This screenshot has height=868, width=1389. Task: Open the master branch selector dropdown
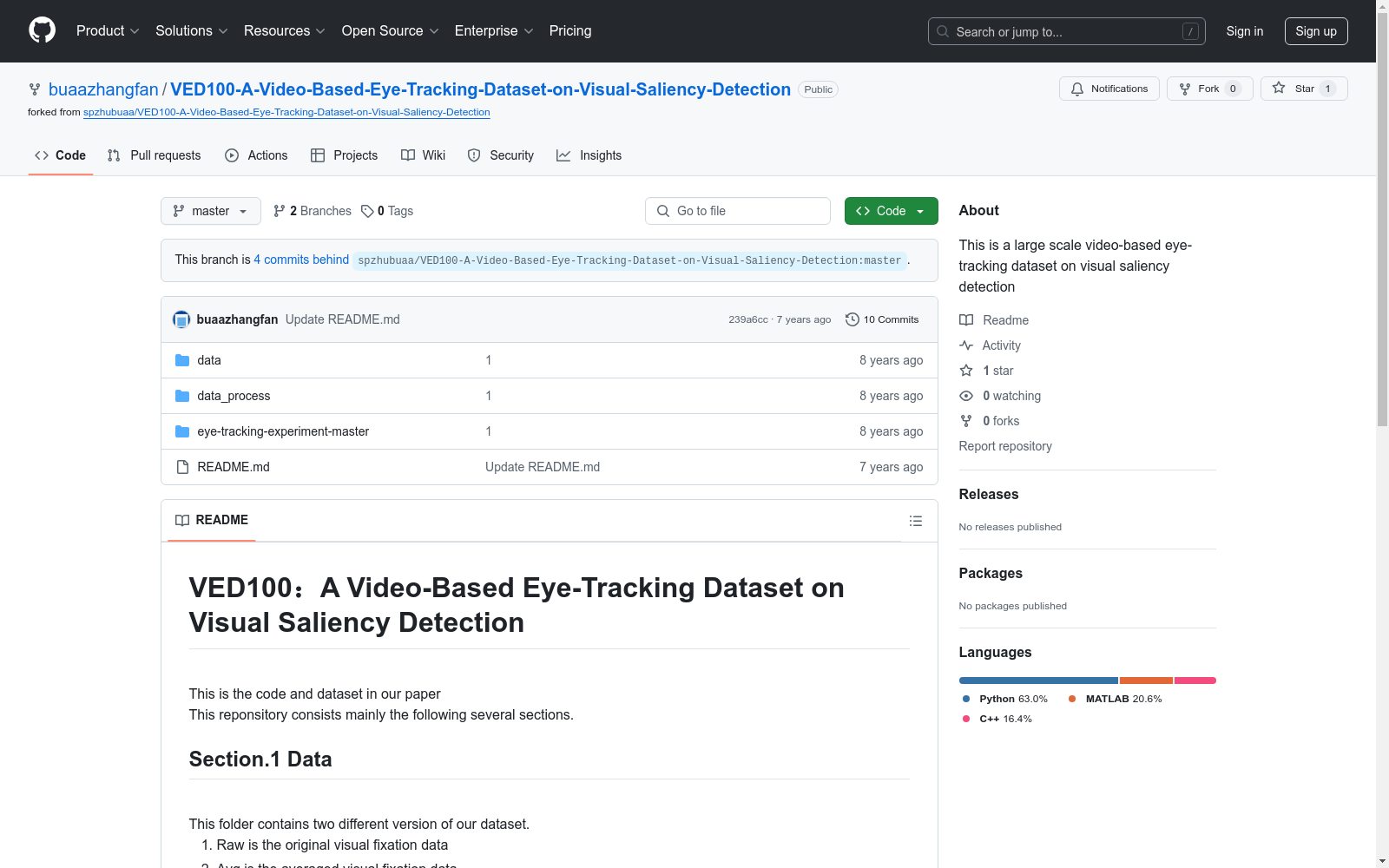[211, 211]
